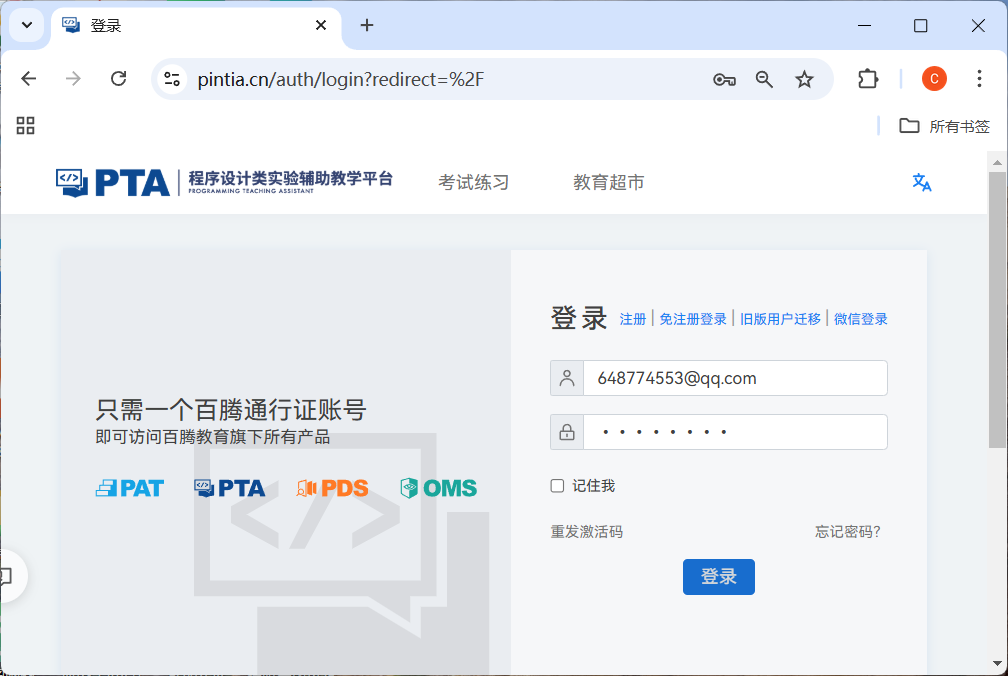Reload the page with the refresh icon

pos(118,79)
